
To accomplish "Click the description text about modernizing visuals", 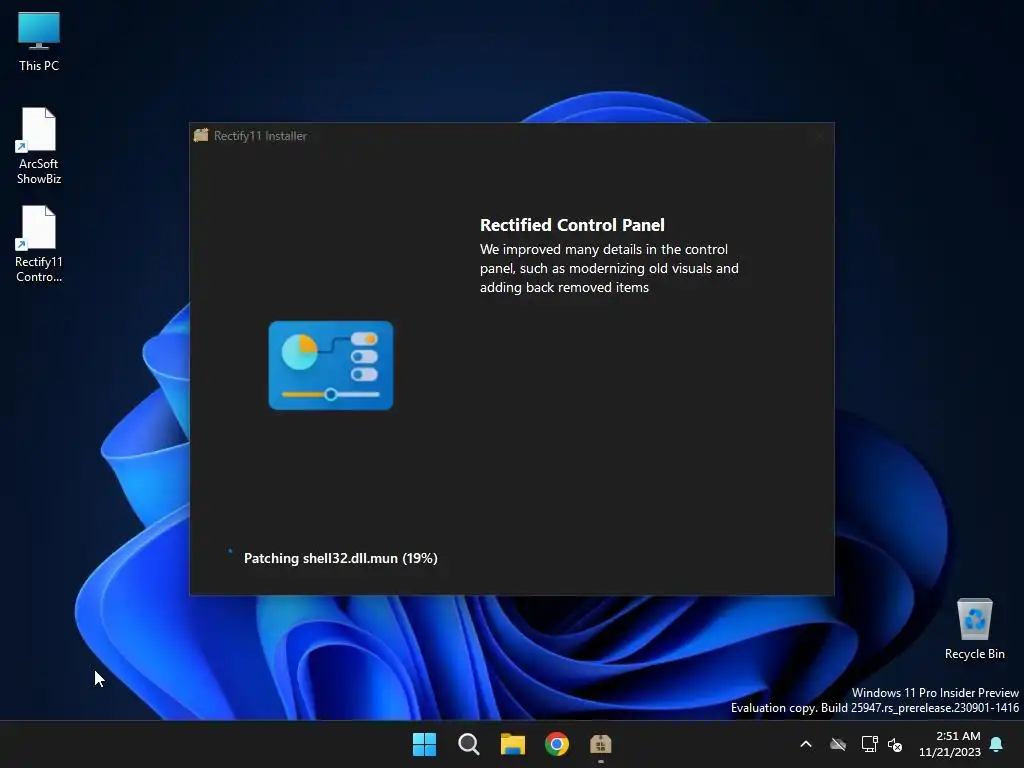I will [x=609, y=268].
